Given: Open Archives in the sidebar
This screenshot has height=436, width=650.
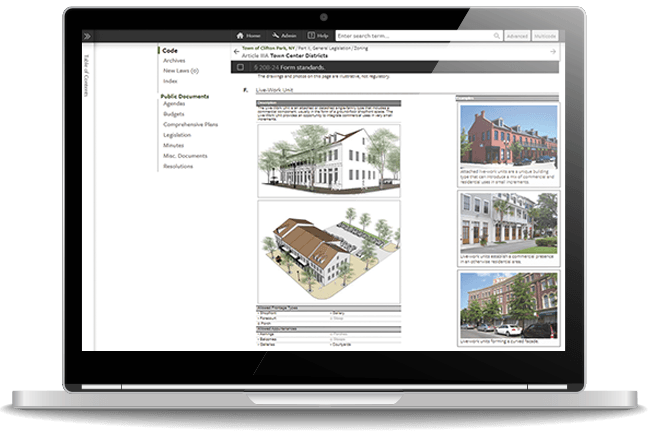Looking at the screenshot, I should [x=174, y=61].
